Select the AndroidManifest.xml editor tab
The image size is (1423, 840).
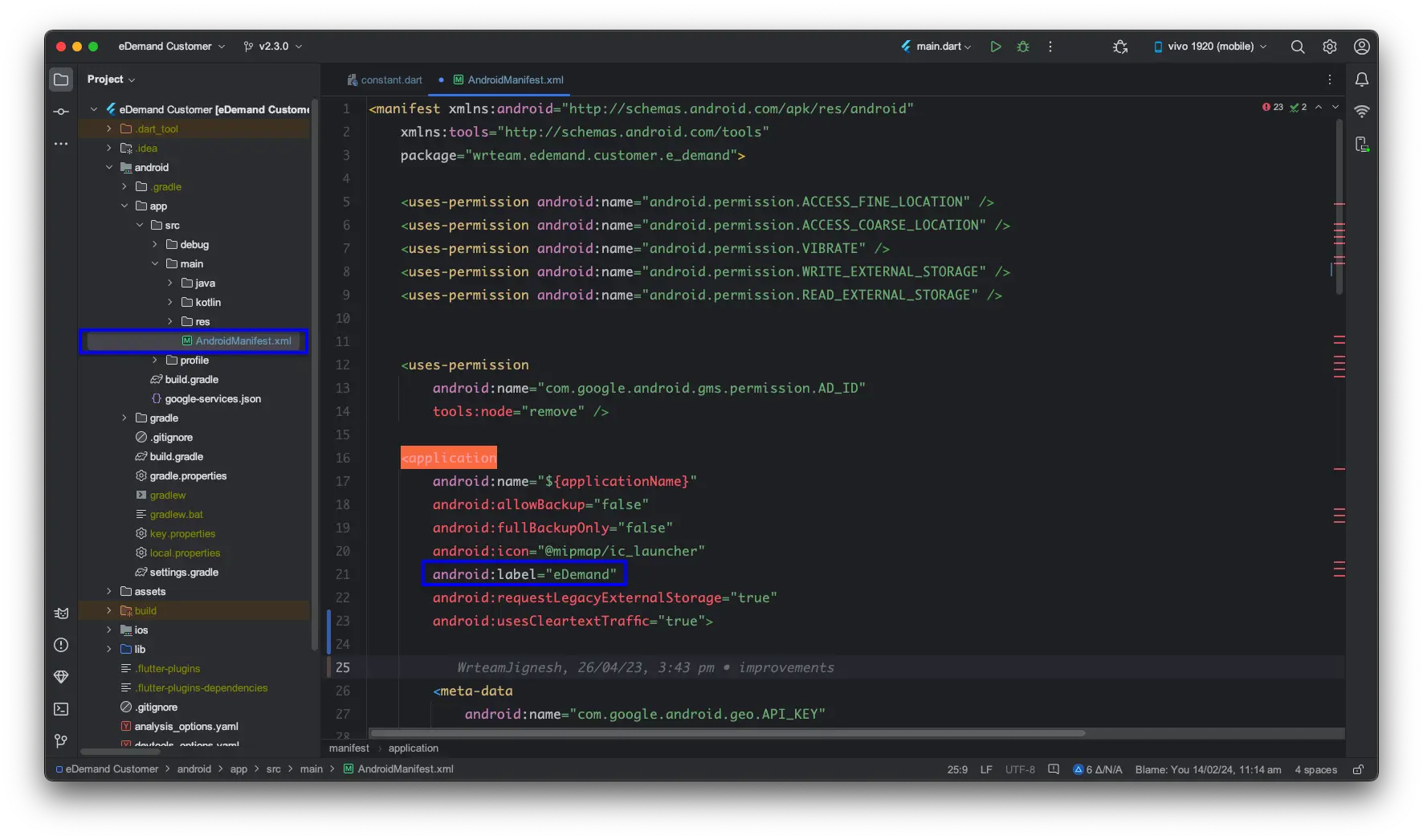(x=515, y=80)
